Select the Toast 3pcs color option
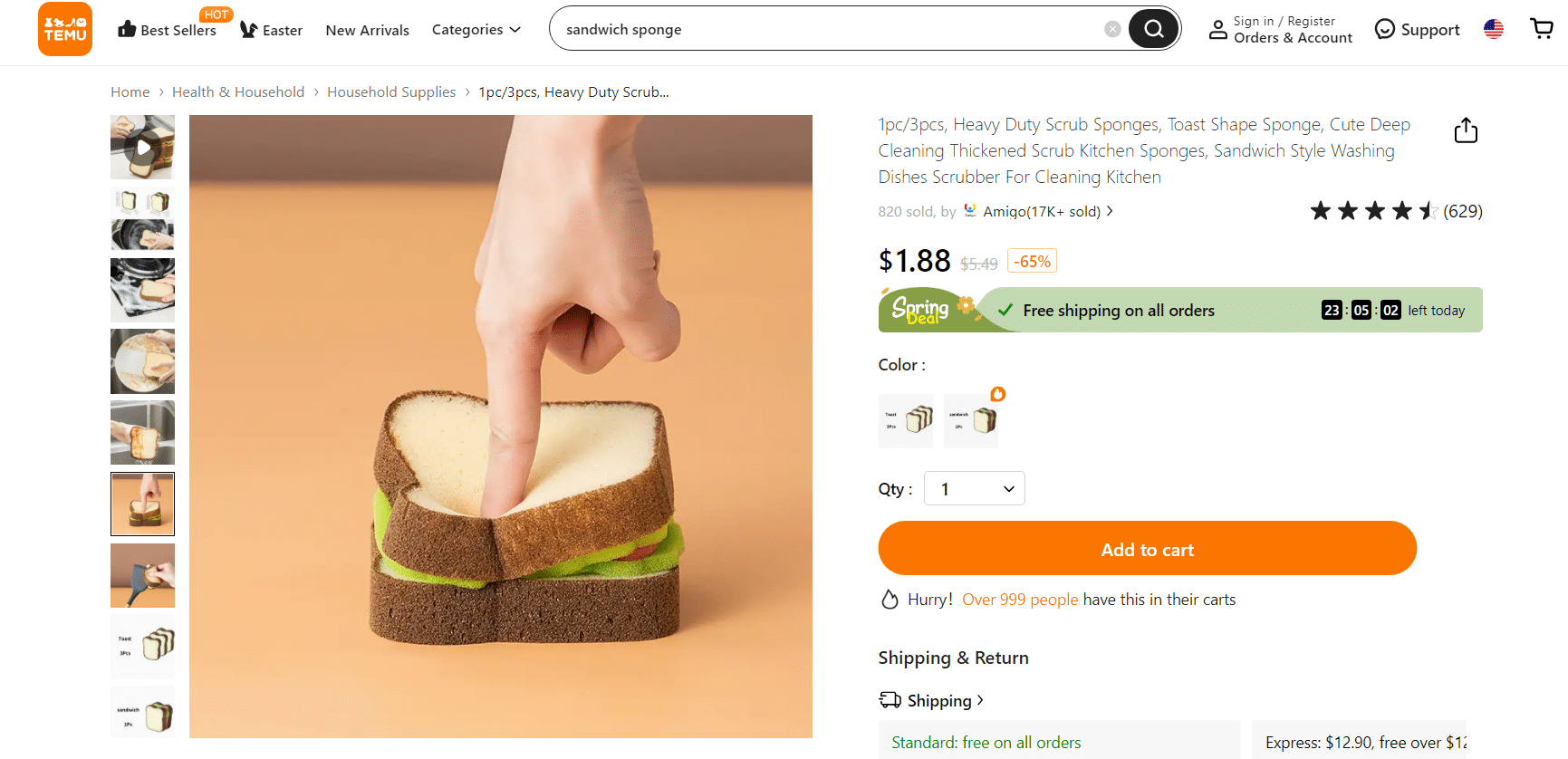This screenshot has height=759, width=1568. click(905, 420)
